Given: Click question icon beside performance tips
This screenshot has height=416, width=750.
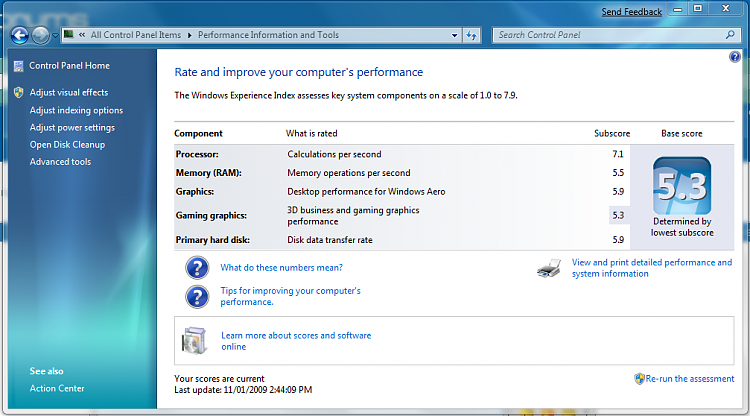Looking at the screenshot, I should [x=197, y=297].
